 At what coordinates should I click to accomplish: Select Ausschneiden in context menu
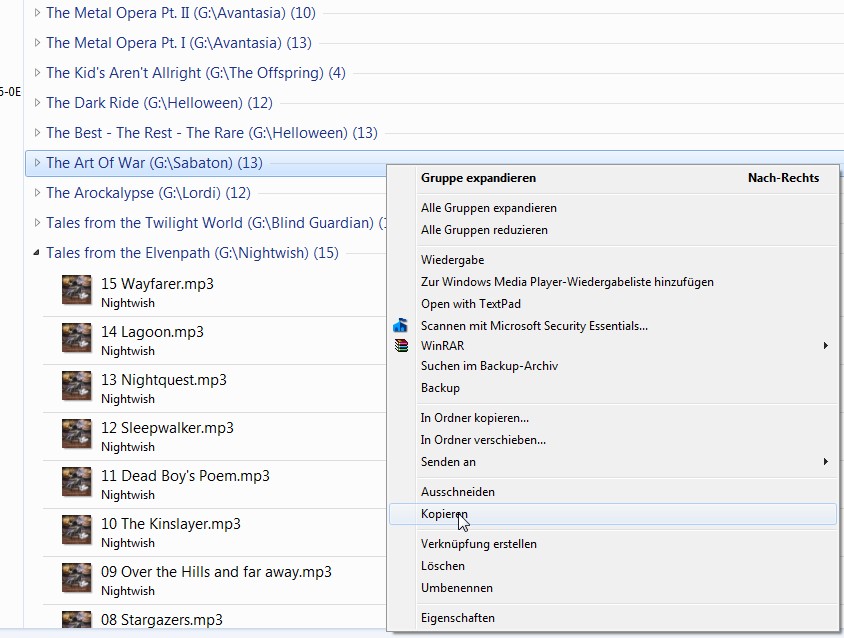click(x=613, y=492)
